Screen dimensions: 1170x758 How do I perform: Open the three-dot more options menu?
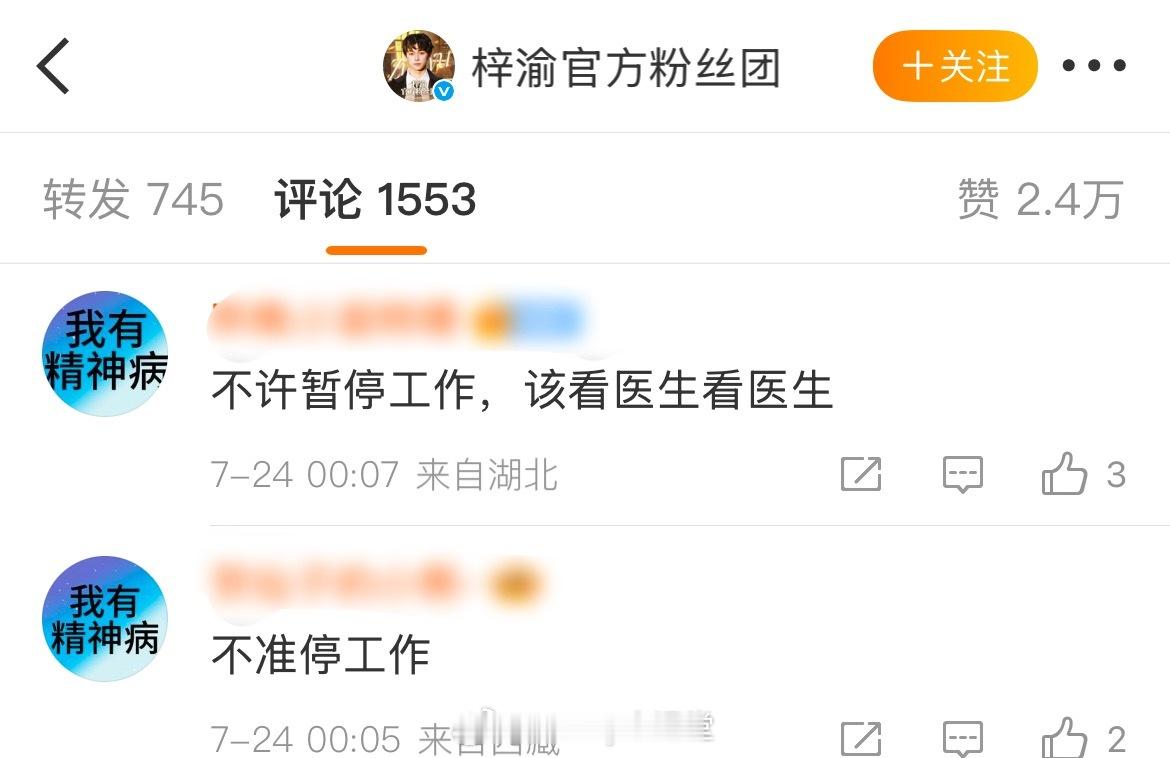coord(1094,66)
